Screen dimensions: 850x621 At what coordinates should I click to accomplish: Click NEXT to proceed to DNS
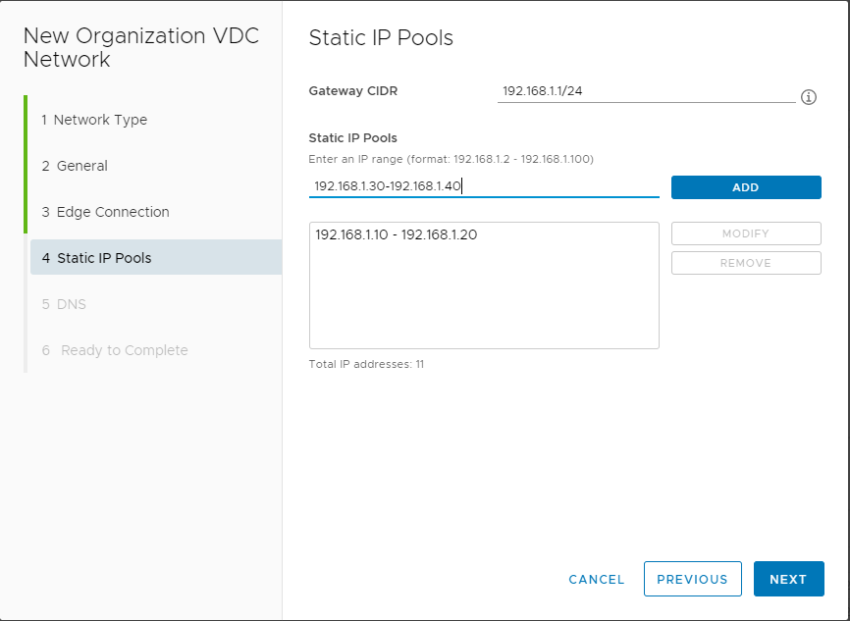coord(788,579)
